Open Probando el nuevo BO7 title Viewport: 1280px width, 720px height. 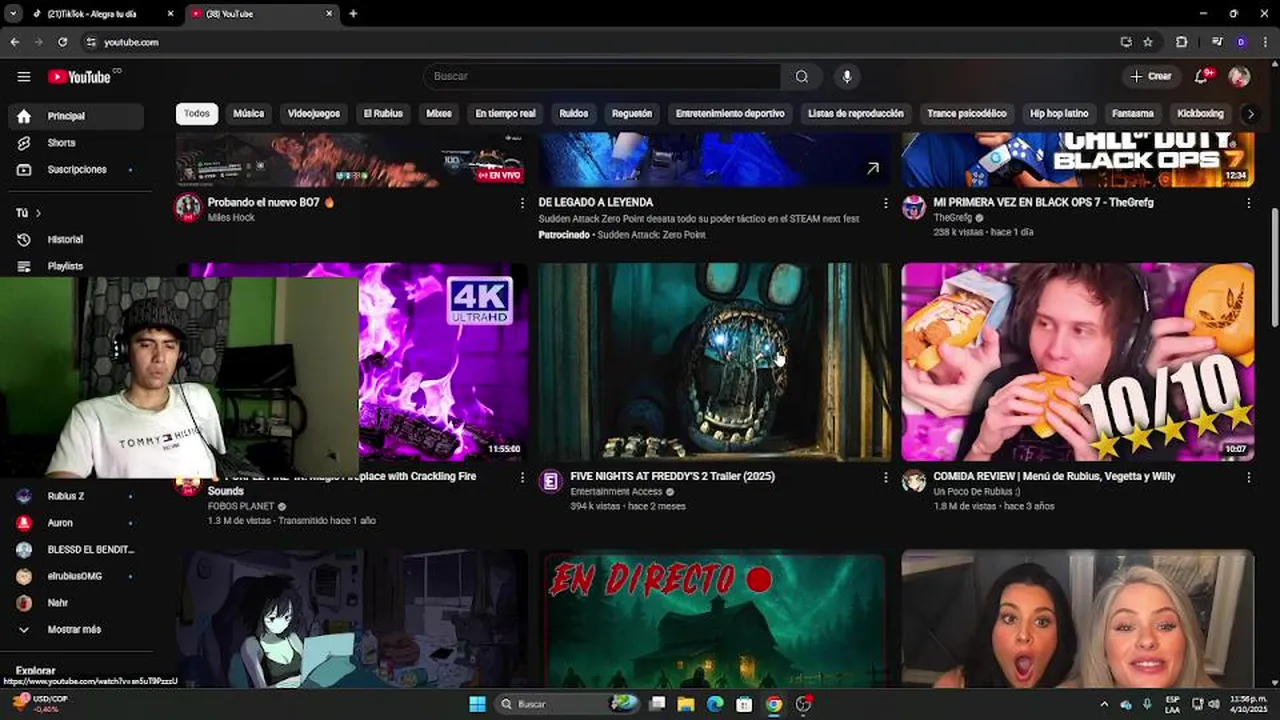click(x=270, y=202)
